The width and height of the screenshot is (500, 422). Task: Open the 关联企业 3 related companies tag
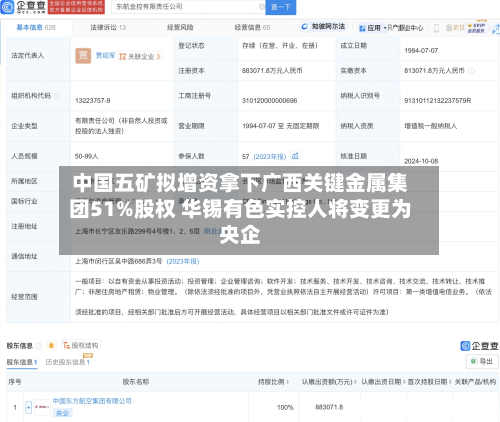(x=140, y=56)
